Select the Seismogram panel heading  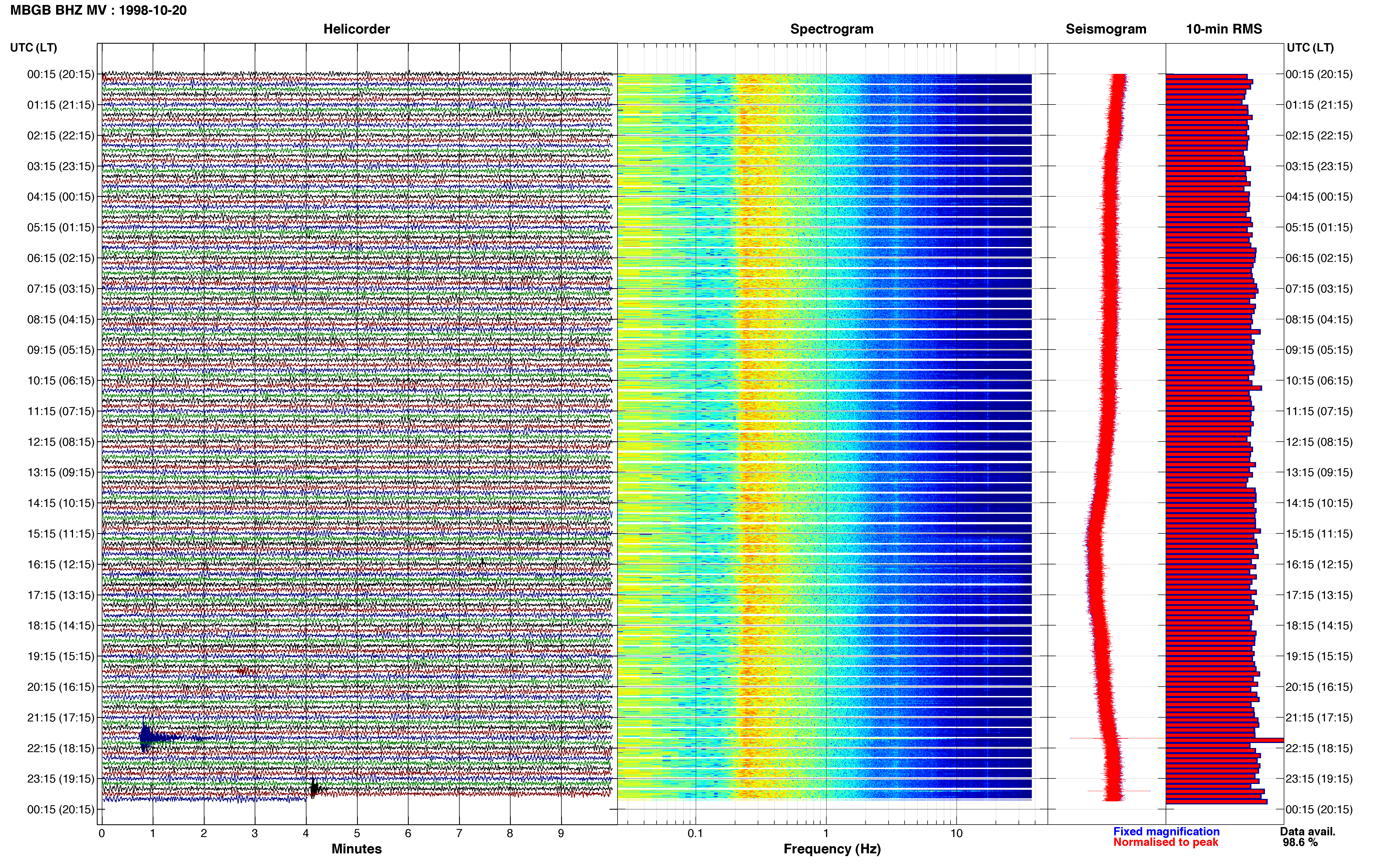tap(1106, 29)
